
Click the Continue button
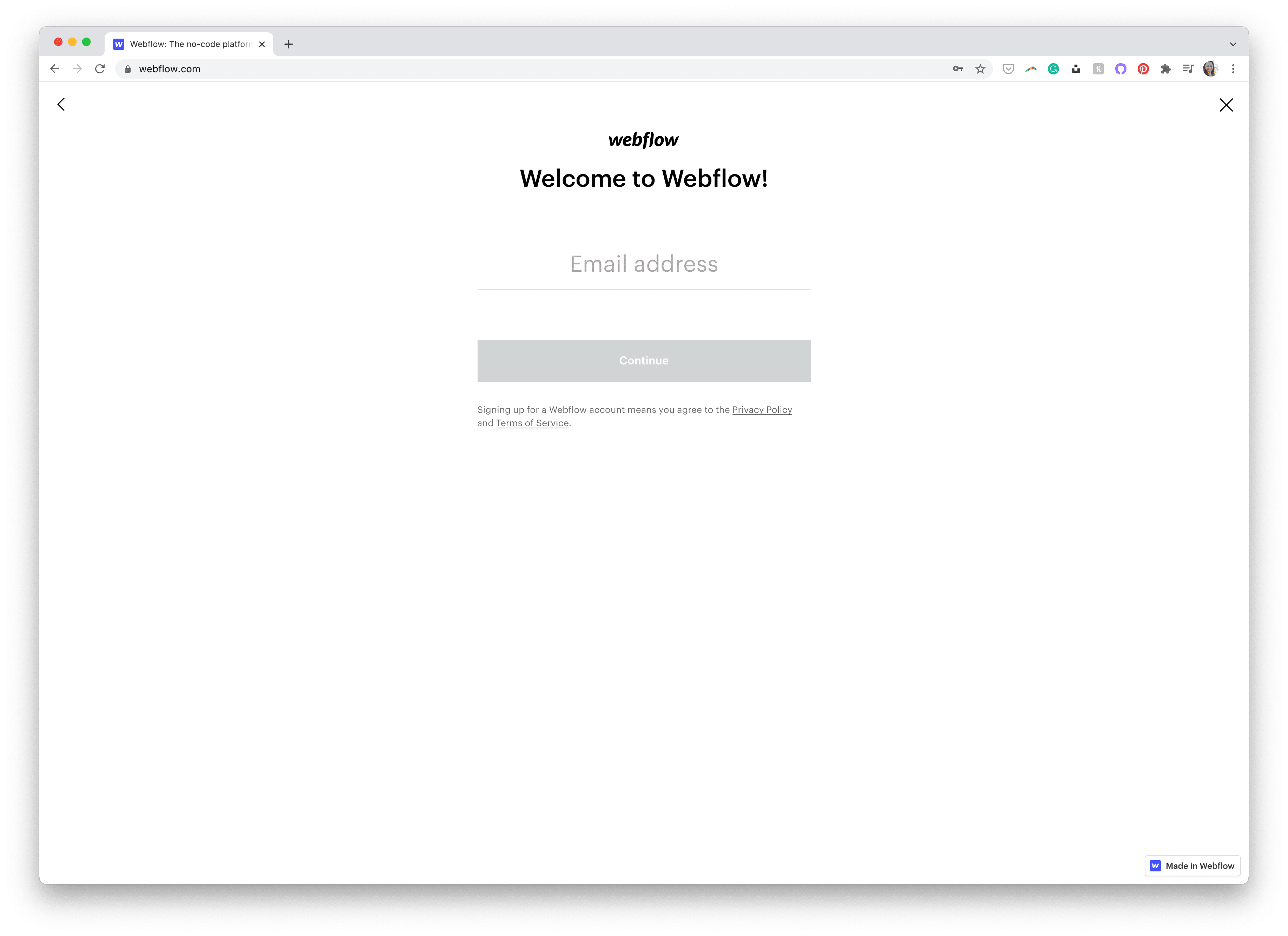click(x=644, y=361)
